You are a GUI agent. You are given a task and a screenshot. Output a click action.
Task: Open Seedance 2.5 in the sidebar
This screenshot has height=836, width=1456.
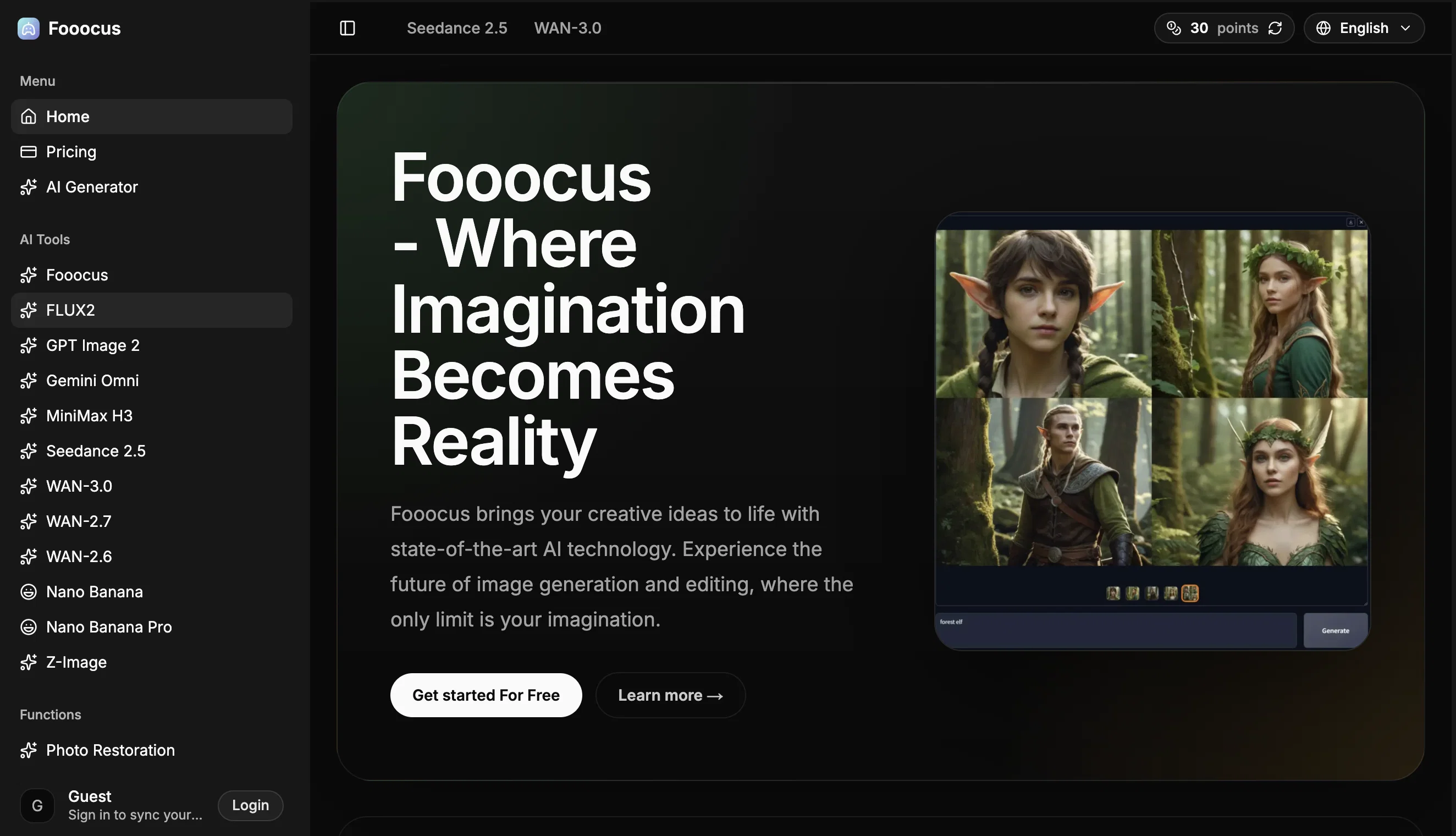[x=152, y=451]
